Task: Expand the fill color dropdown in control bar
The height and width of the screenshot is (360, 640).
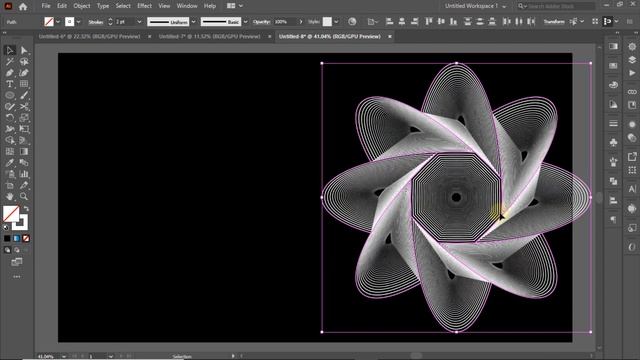Action: tap(58, 22)
